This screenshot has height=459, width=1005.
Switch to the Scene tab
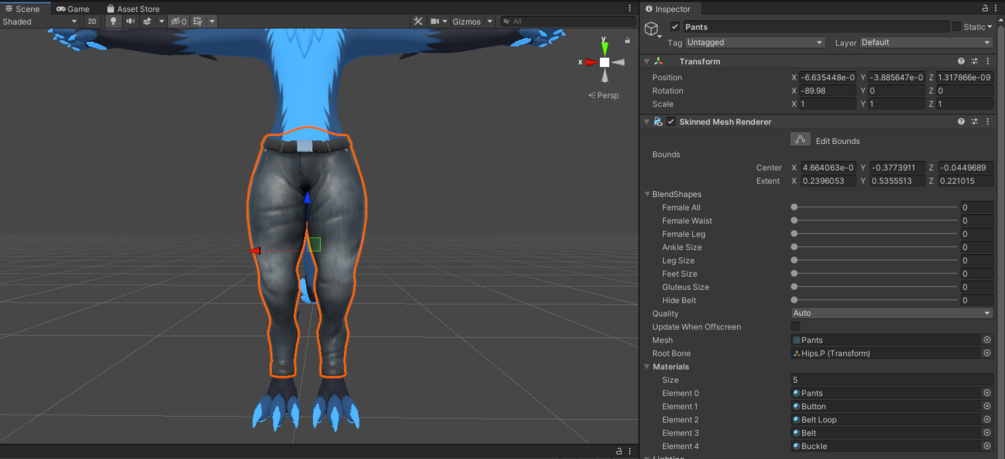pyautogui.click(x=22, y=9)
